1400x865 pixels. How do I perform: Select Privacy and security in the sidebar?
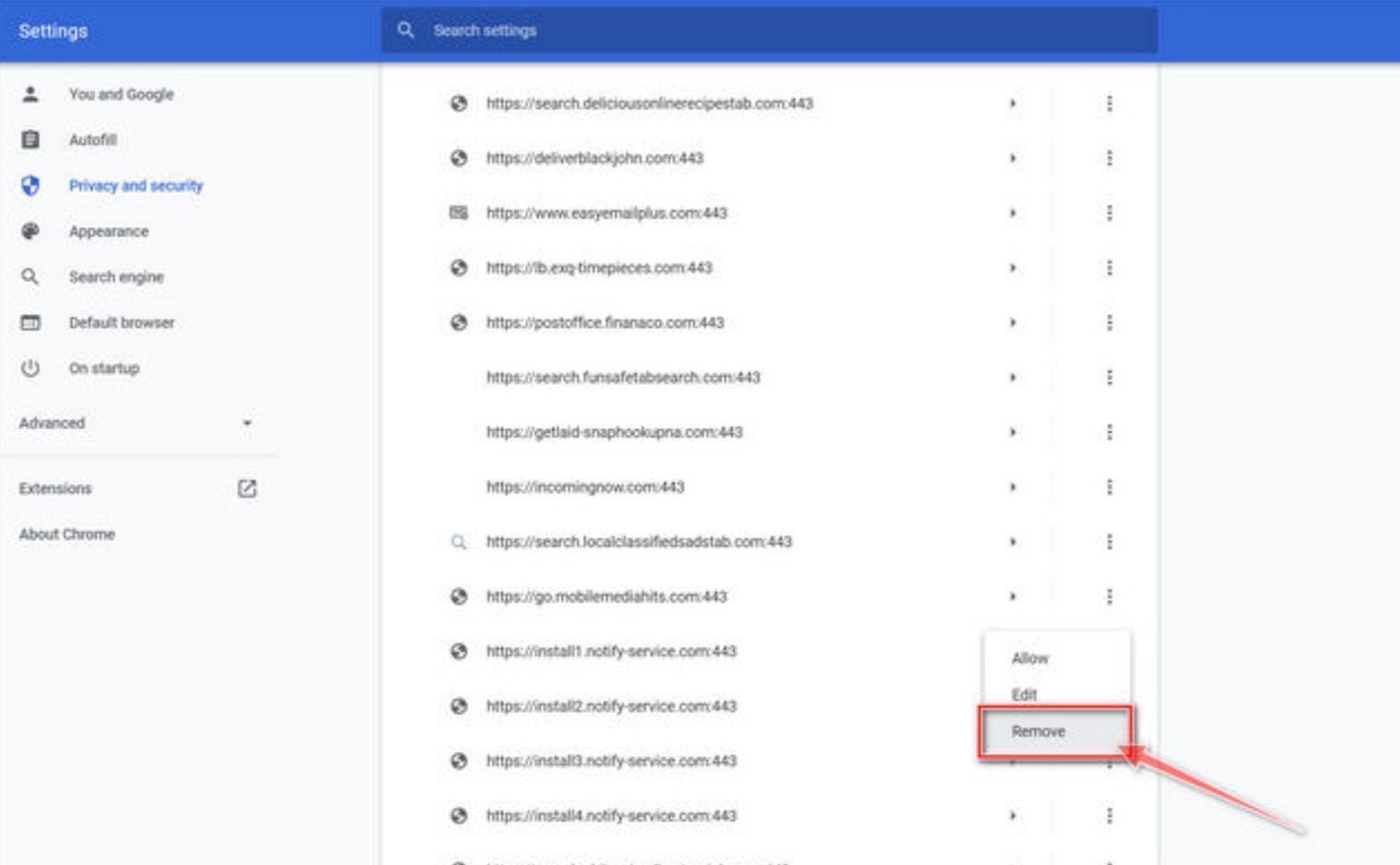coord(136,186)
